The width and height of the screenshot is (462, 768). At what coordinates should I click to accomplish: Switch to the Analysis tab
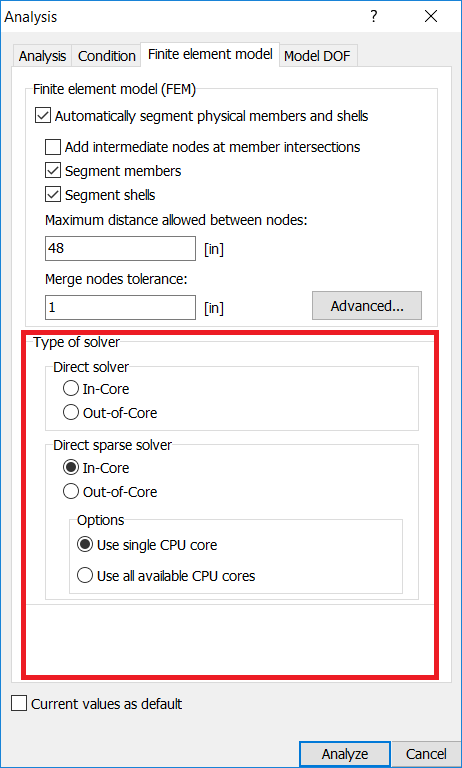pyautogui.click(x=43, y=56)
